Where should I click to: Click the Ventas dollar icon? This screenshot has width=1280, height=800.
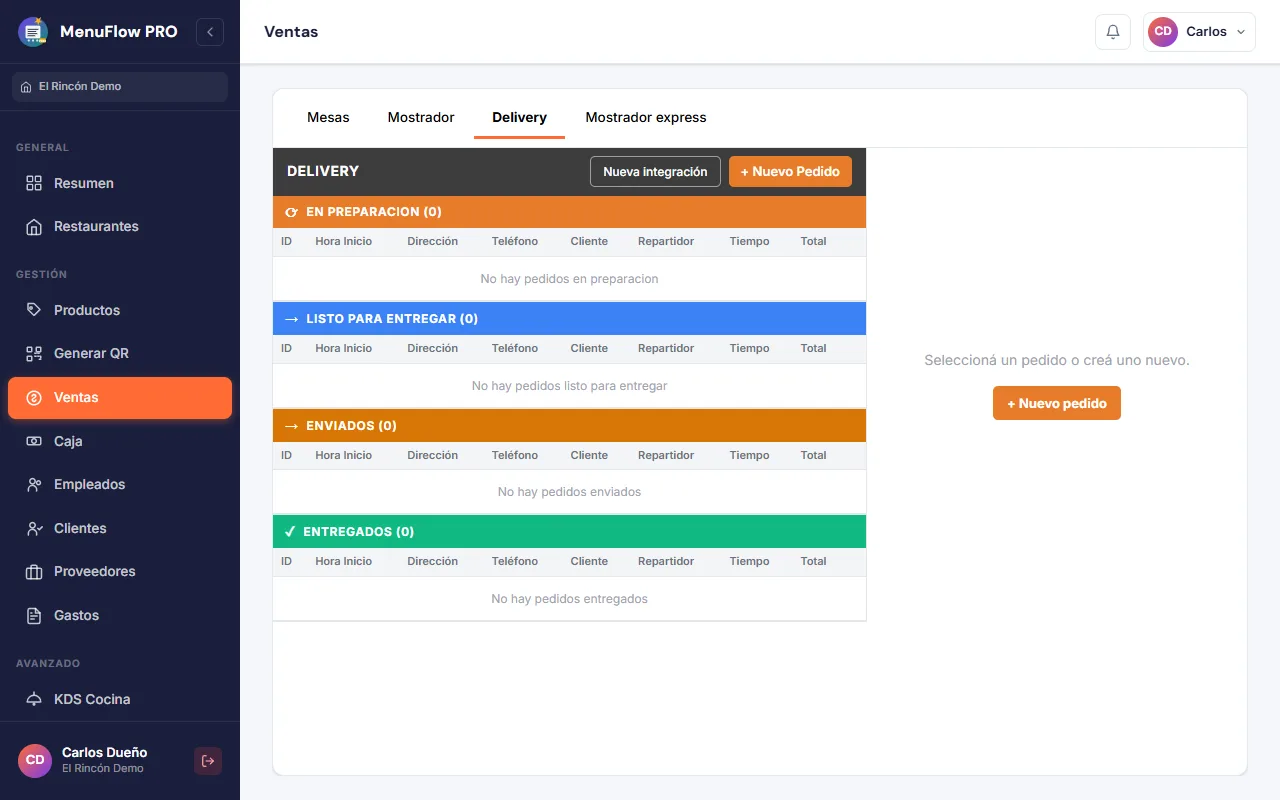[x=34, y=397]
